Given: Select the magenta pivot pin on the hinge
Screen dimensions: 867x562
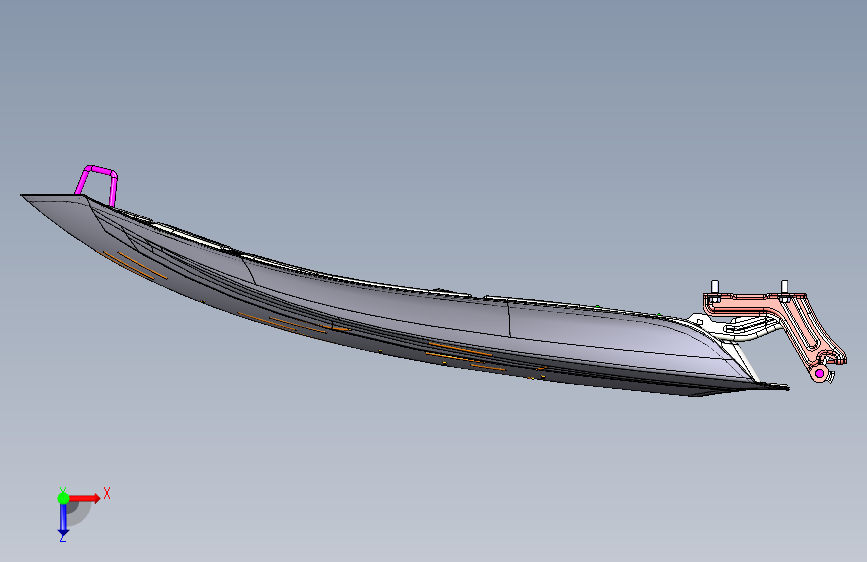Looking at the screenshot, I should (x=819, y=374).
